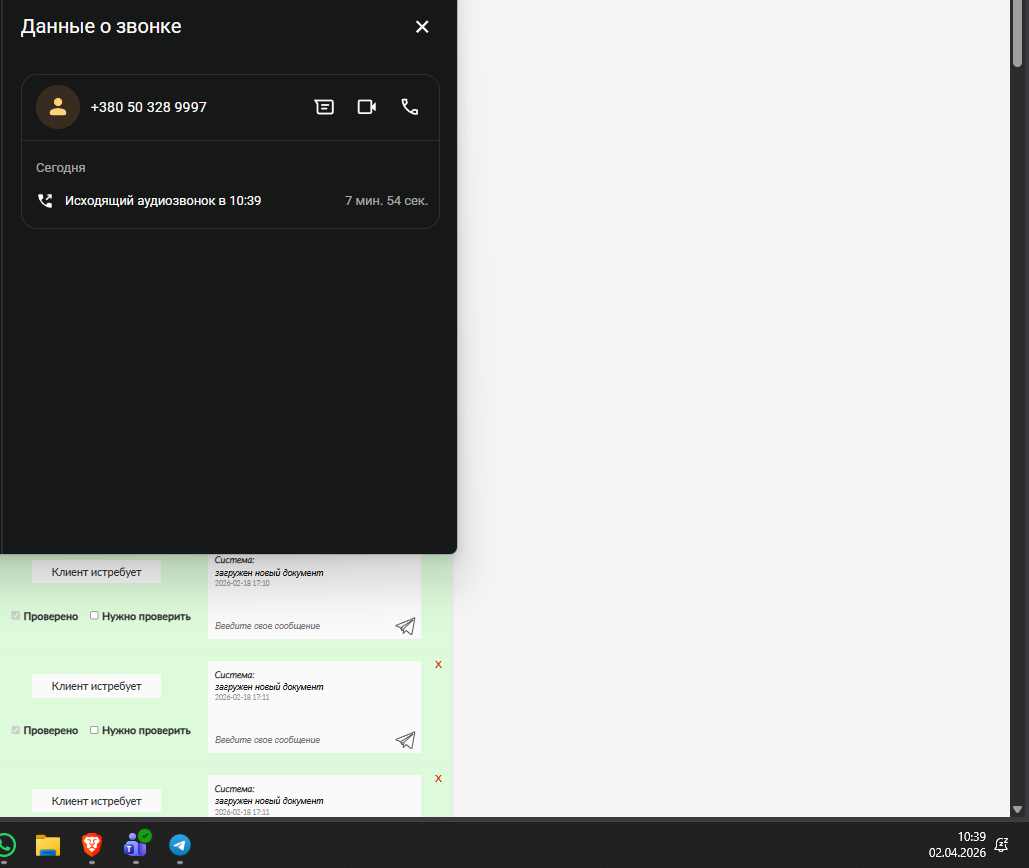Toggle 'Нужно проверить' checkbox in the 17:11 row
Viewport: 1029px width, 868px height.
(94, 730)
